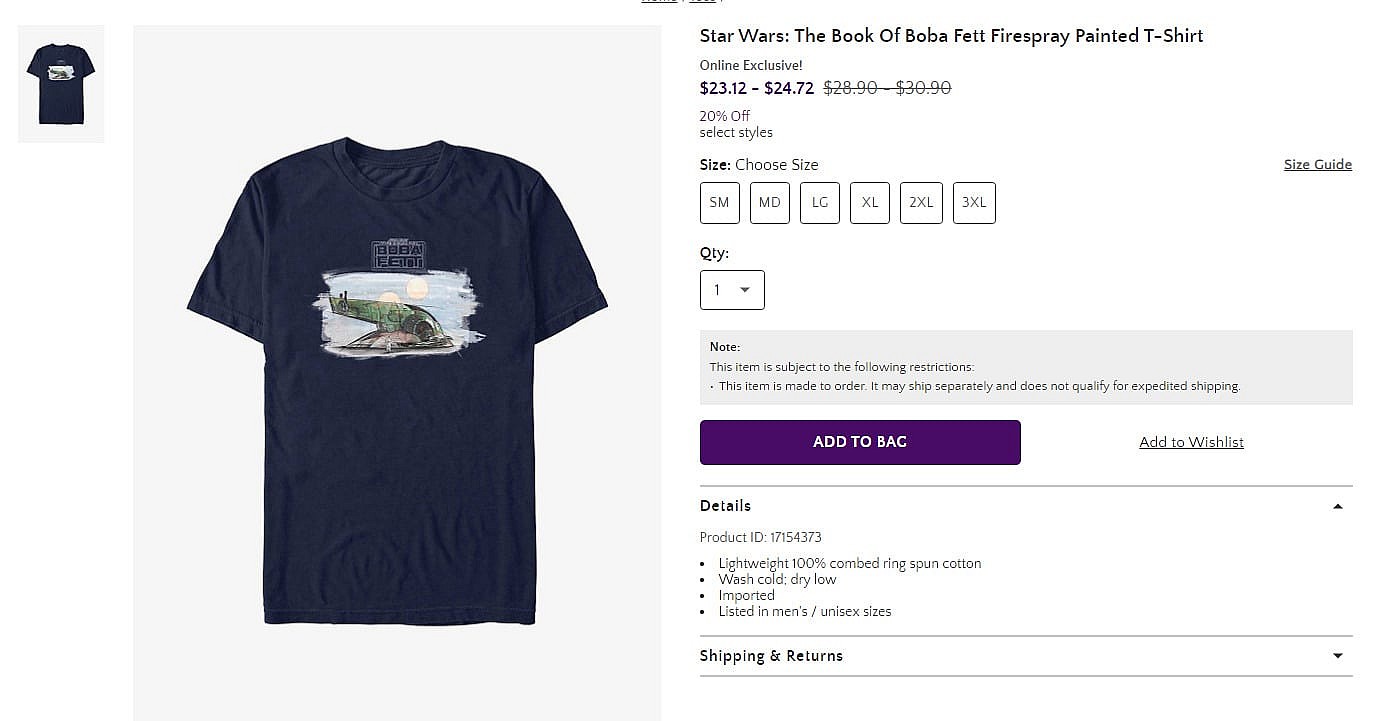Choose the 3XL size option

tap(974, 202)
